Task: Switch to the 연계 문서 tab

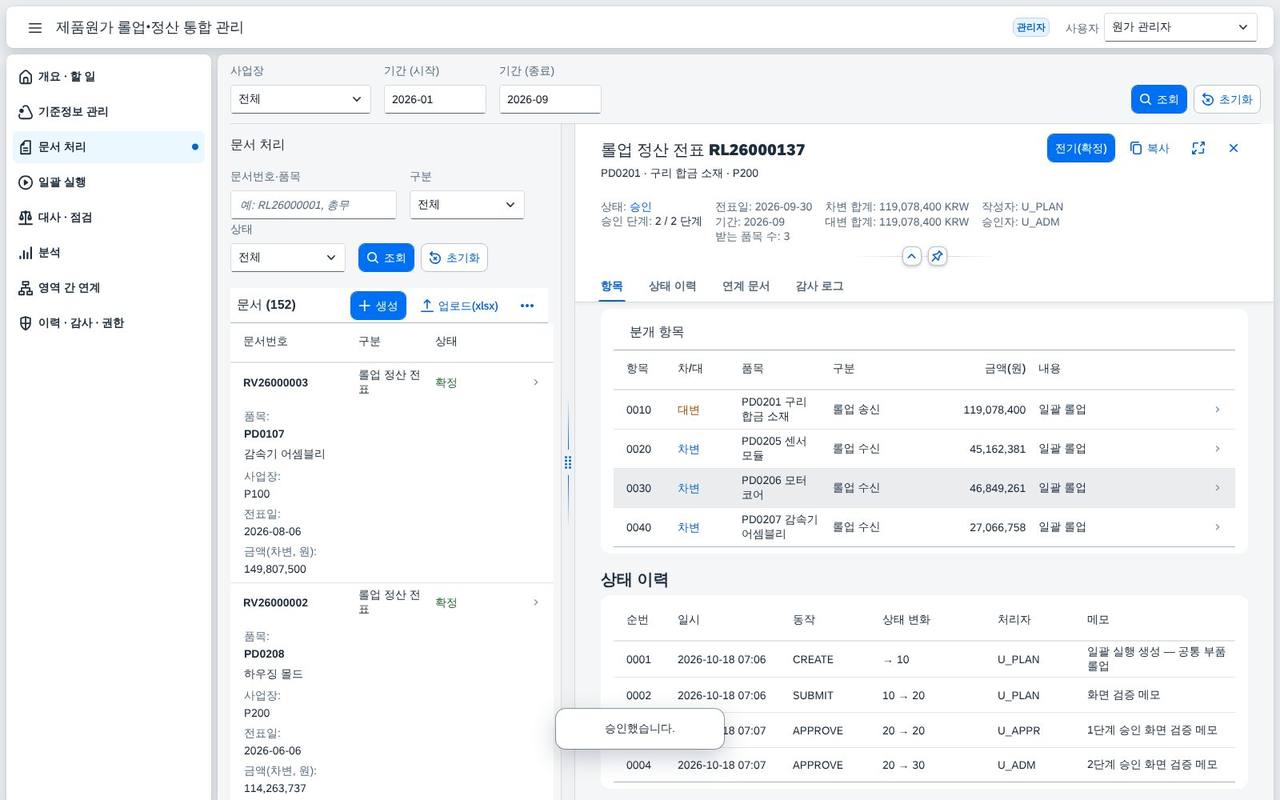Action: (746, 286)
